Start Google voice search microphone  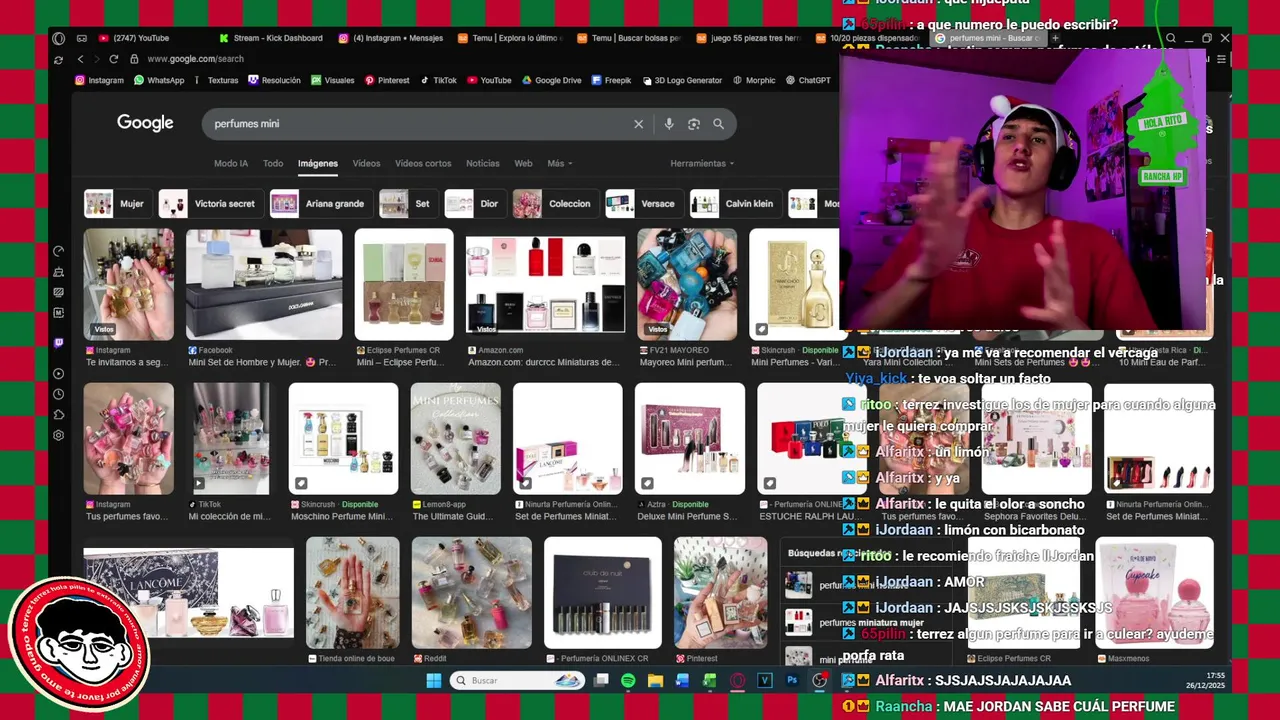point(669,124)
